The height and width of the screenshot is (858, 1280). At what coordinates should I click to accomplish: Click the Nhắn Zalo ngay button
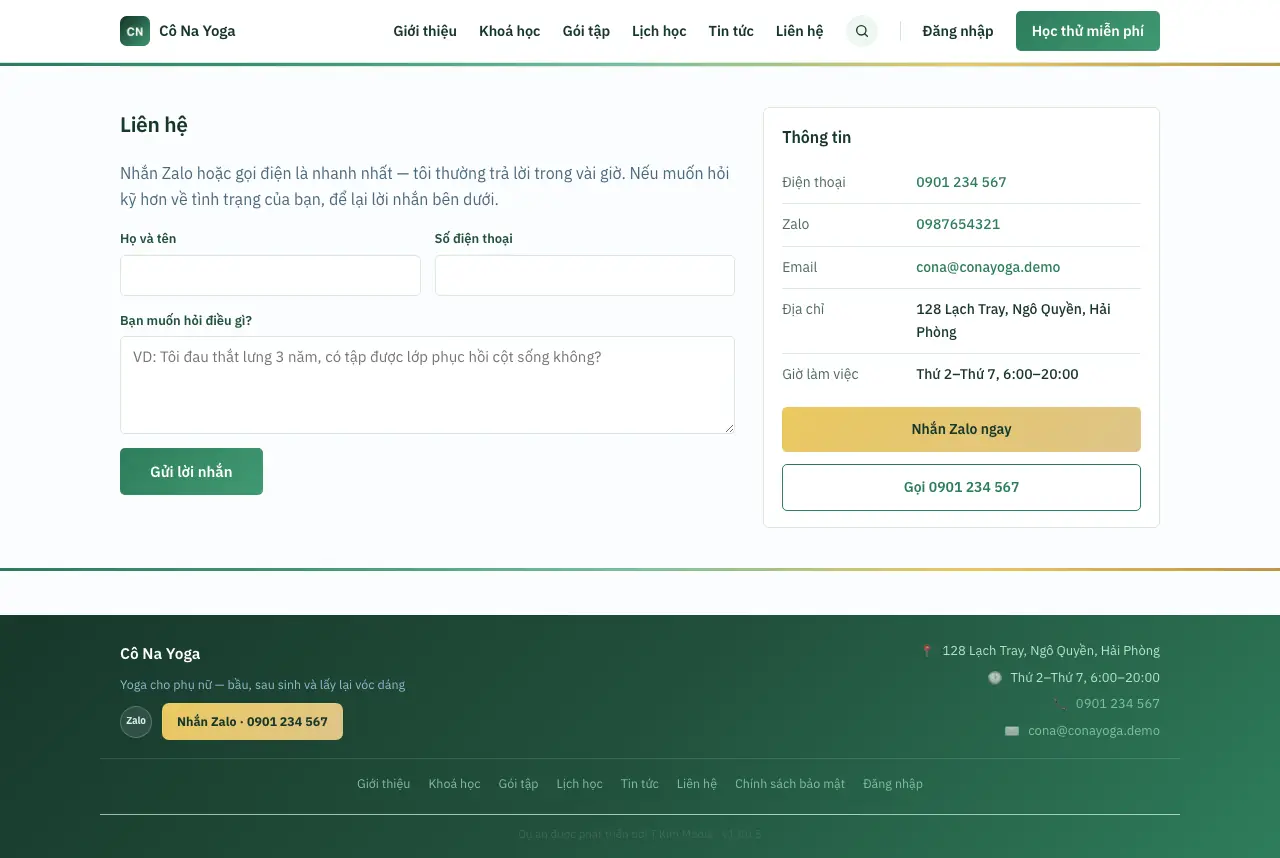pos(961,429)
